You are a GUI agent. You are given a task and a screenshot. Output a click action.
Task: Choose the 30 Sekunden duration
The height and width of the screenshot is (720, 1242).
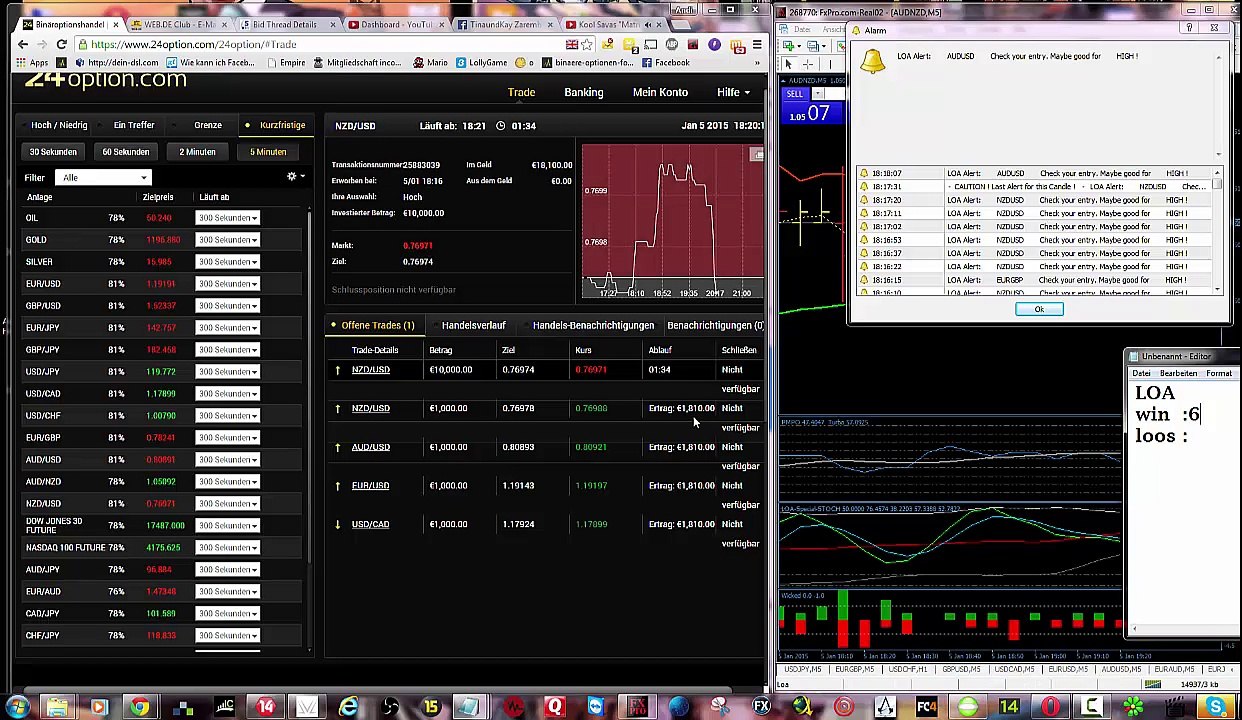53,152
